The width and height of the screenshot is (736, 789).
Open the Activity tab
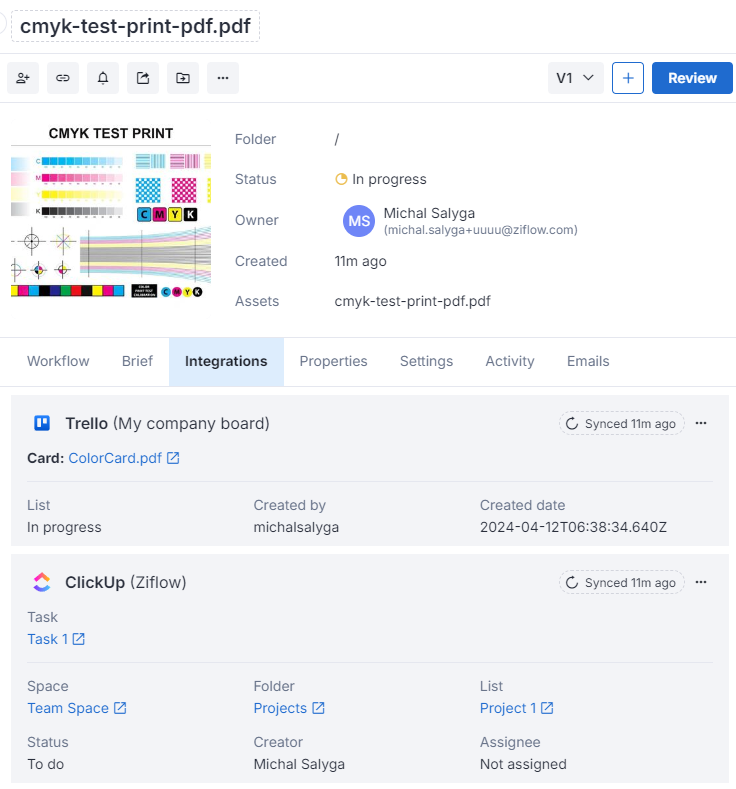510,361
